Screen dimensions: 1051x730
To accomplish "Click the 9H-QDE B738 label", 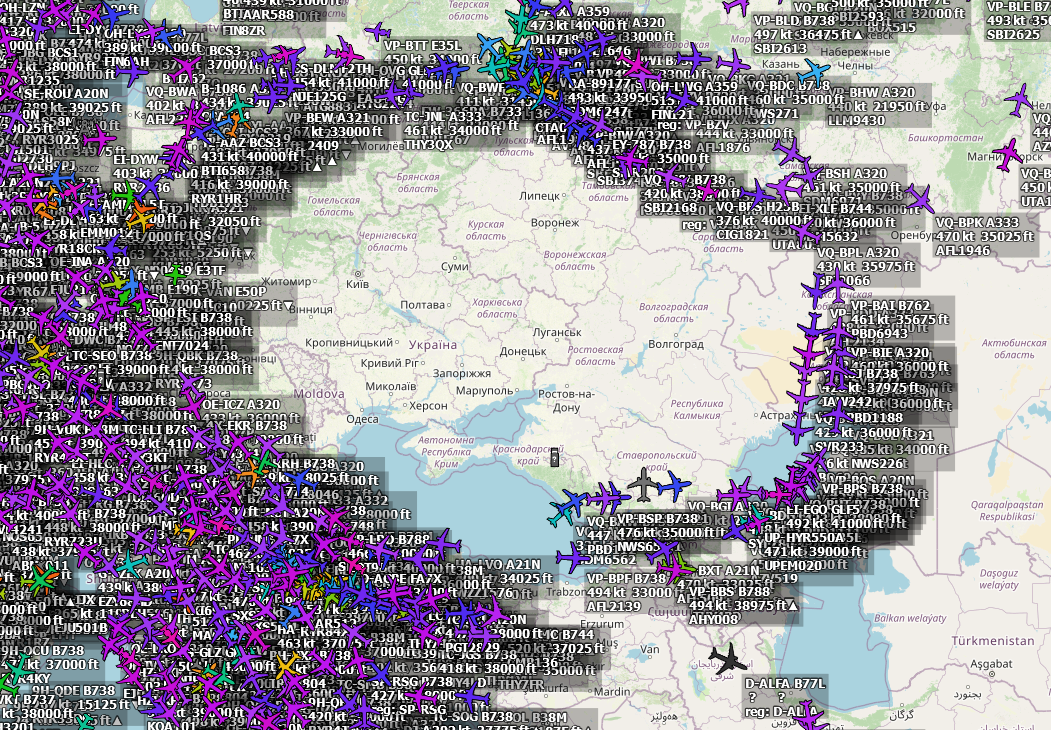I will [74, 690].
